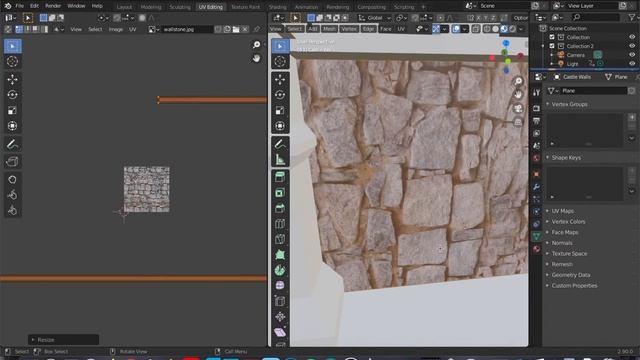Click the Vertex menu button in viewport
This screenshot has width=640, height=360.
click(349, 29)
